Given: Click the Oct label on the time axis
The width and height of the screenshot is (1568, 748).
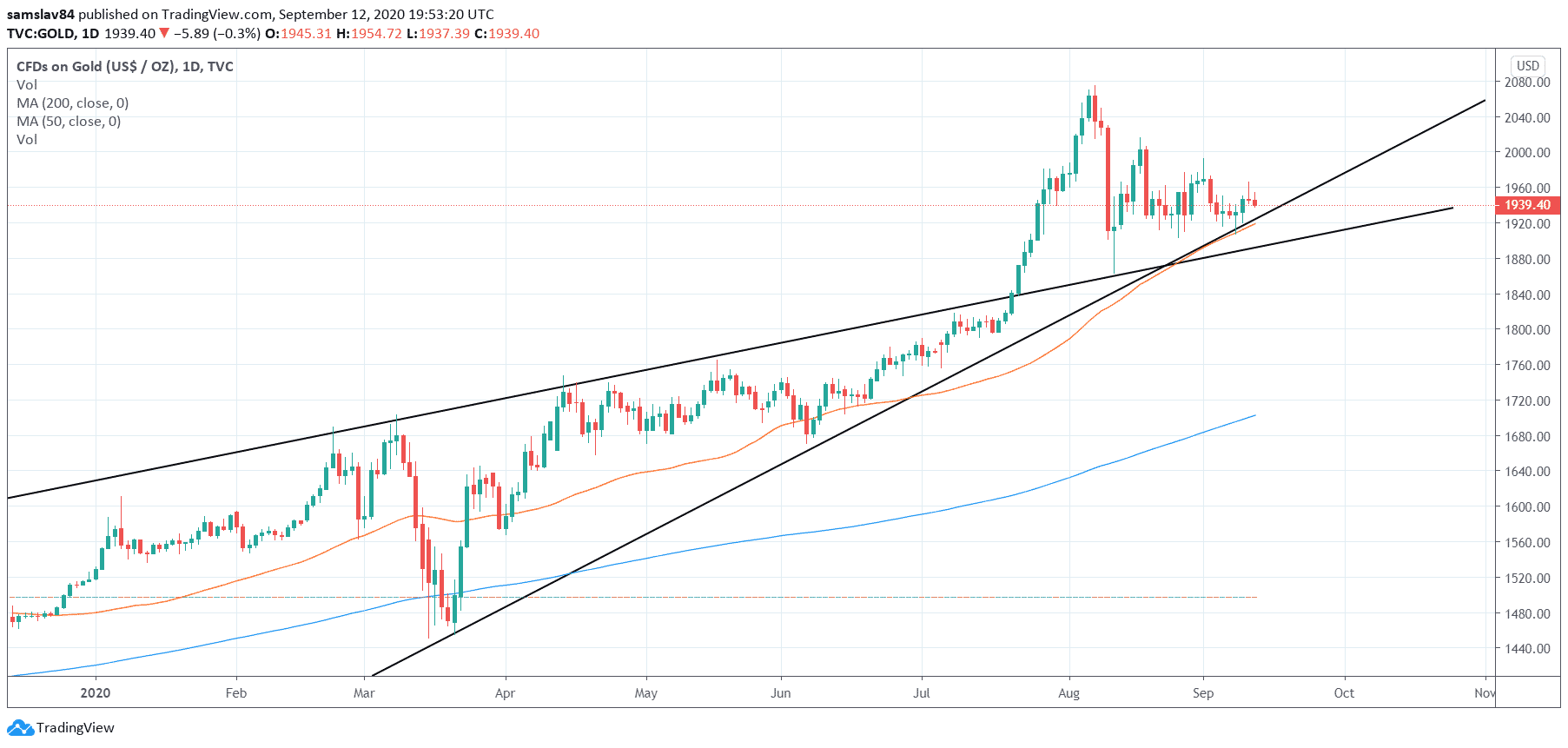Looking at the screenshot, I should tap(1343, 692).
